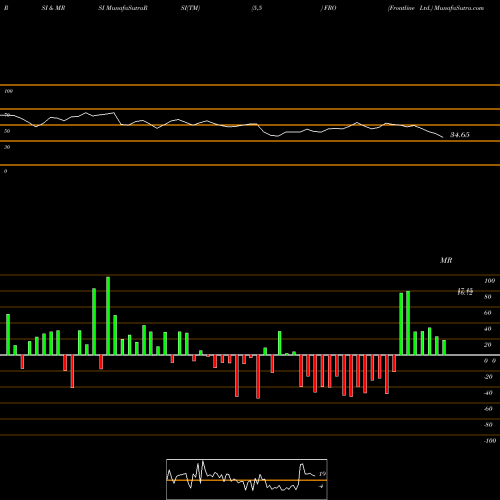Click the -100 label on the MR axis
The height and width of the screenshot is (500, 500).
(490, 441)
